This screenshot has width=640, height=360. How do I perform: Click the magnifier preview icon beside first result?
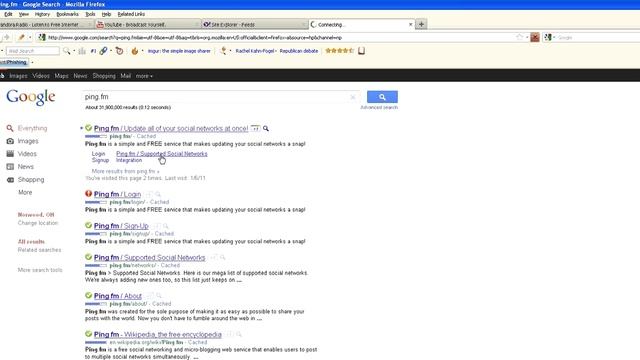[266, 129]
